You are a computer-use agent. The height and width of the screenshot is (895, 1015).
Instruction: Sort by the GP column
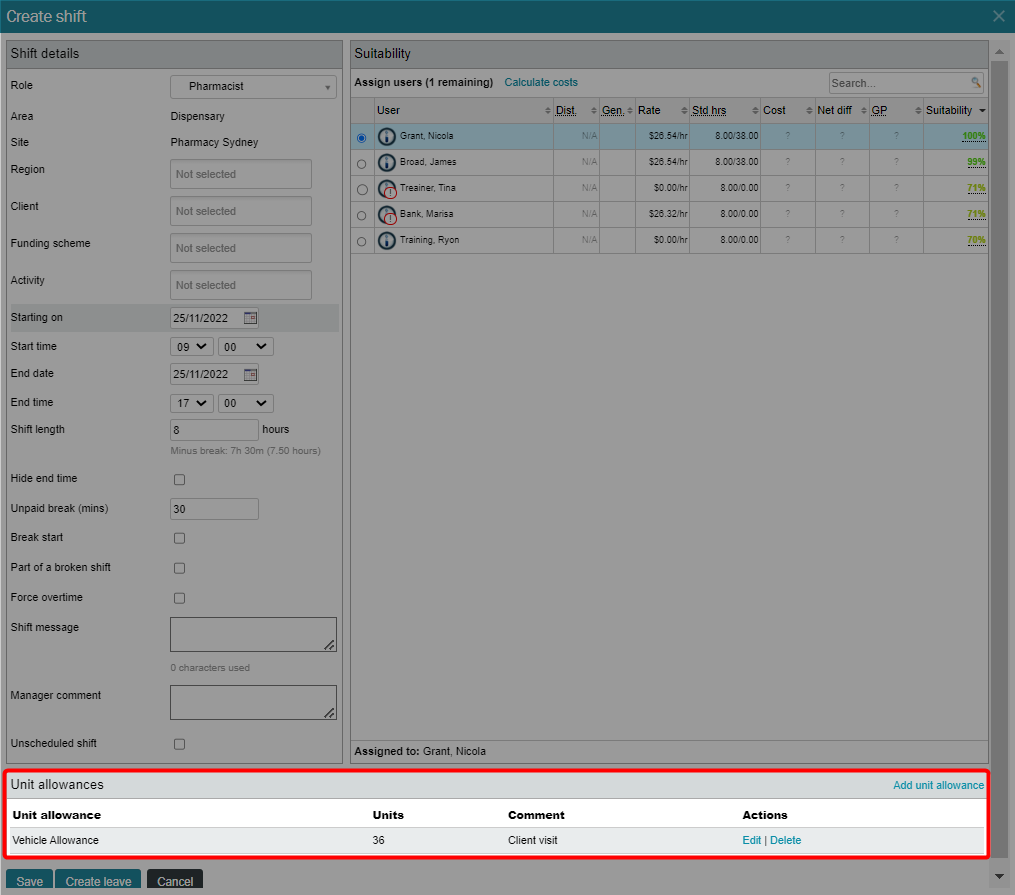pyautogui.click(x=897, y=111)
